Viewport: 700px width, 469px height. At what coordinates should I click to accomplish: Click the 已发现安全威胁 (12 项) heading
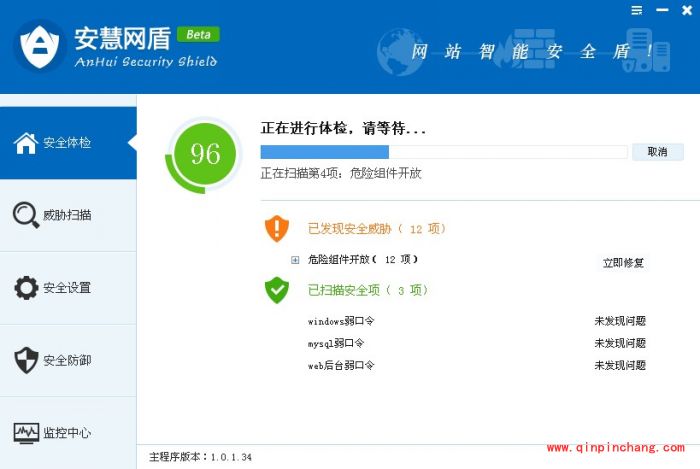pos(377,229)
